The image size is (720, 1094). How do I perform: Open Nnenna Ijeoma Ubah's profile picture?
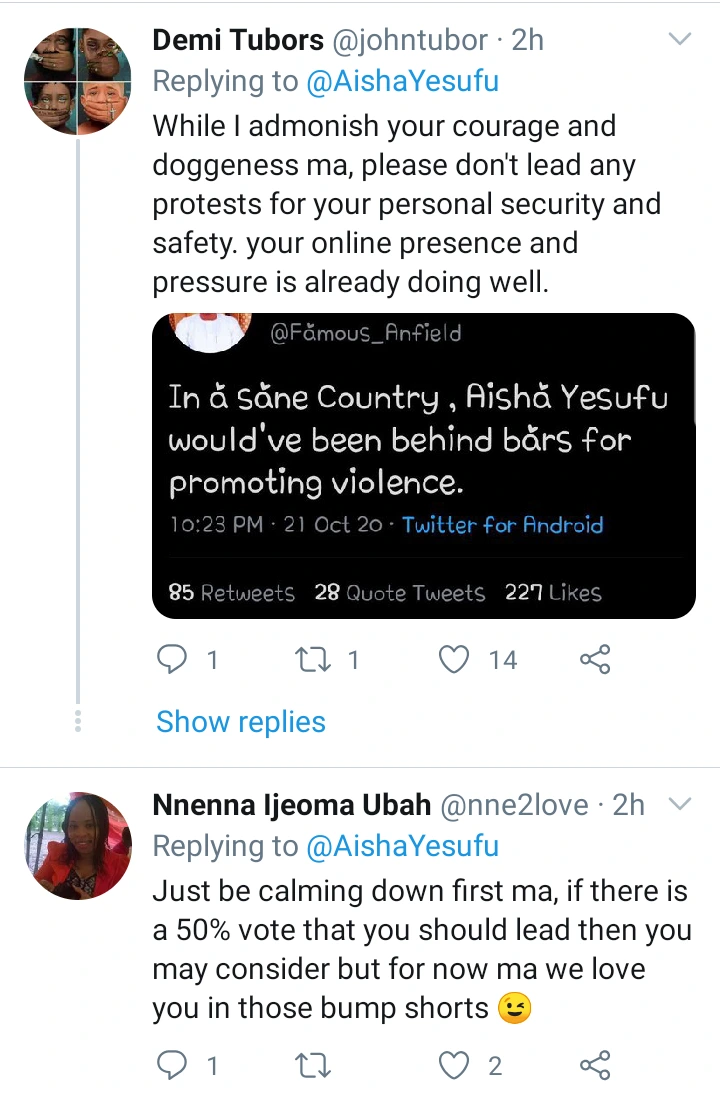[78, 845]
